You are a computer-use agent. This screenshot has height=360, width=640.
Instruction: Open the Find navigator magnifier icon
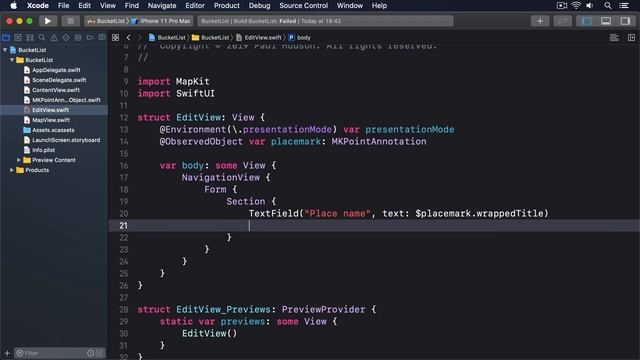tap(42, 38)
